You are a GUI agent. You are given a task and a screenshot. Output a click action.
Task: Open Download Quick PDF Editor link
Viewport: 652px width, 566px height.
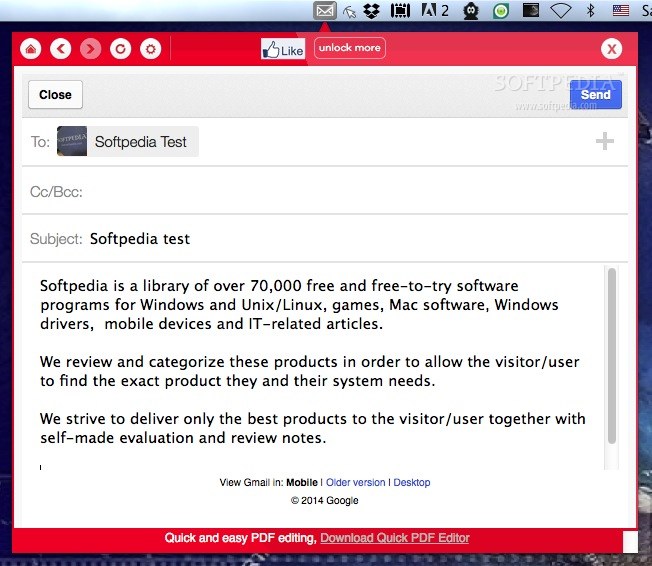395,538
